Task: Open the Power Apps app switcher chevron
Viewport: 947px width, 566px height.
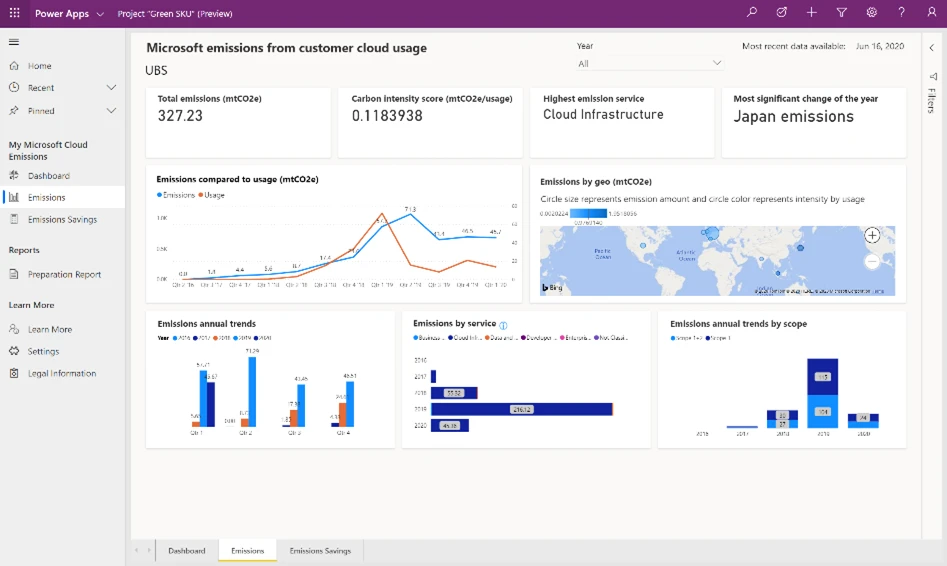Action: tap(100, 13)
